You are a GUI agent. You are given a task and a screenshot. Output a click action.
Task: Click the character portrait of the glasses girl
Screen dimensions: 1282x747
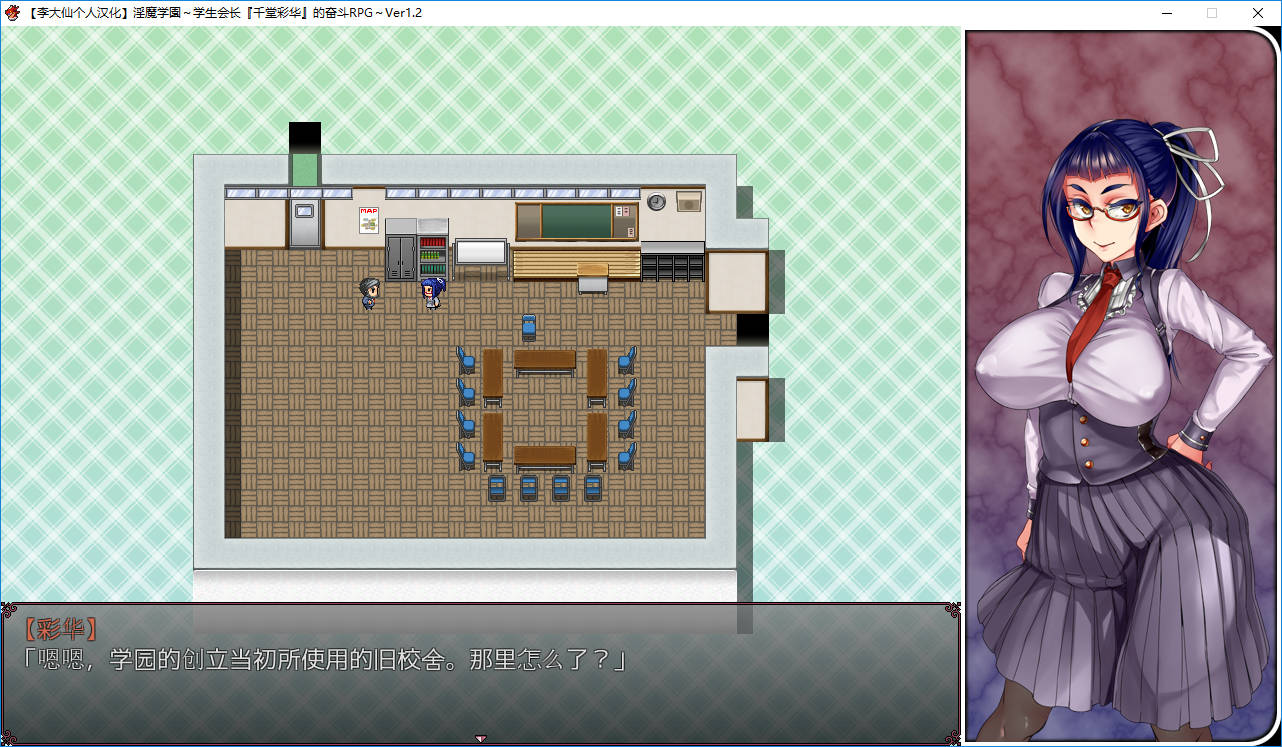tap(1120, 390)
